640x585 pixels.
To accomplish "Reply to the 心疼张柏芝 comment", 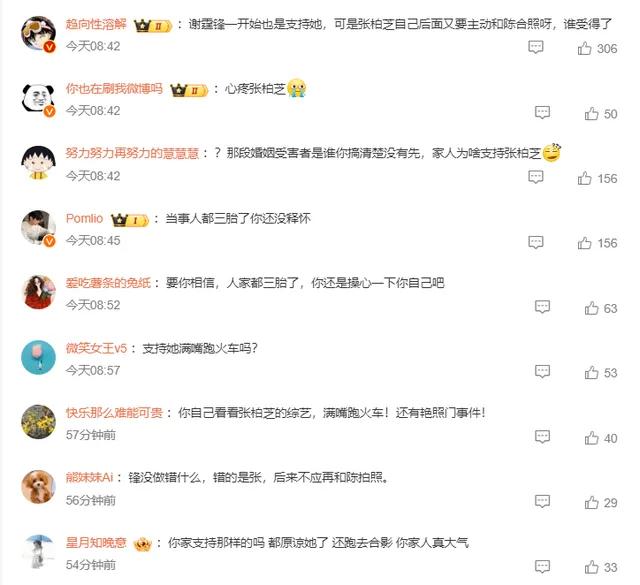I will (x=542, y=112).
